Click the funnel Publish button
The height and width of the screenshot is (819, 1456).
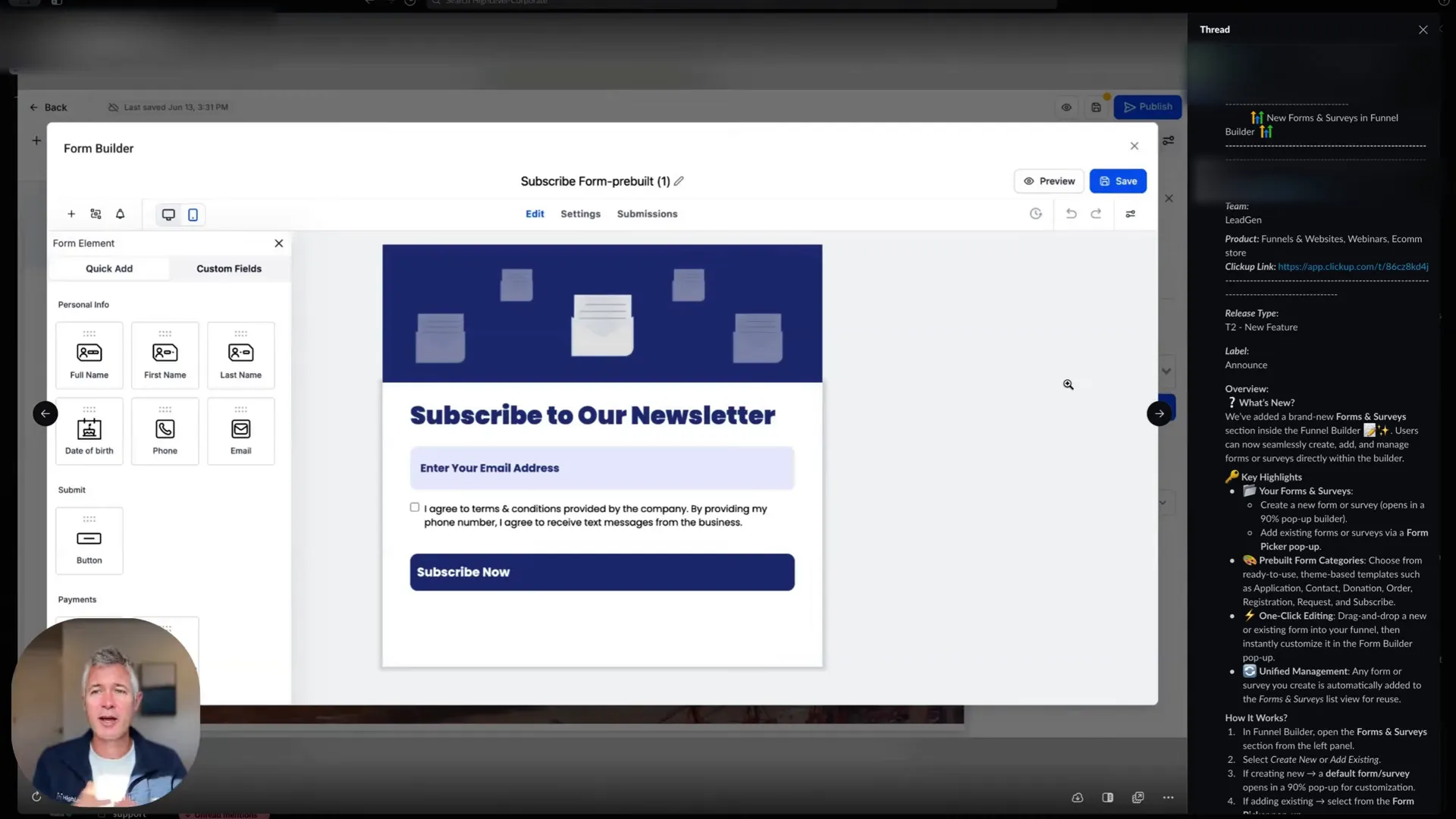(x=1147, y=107)
